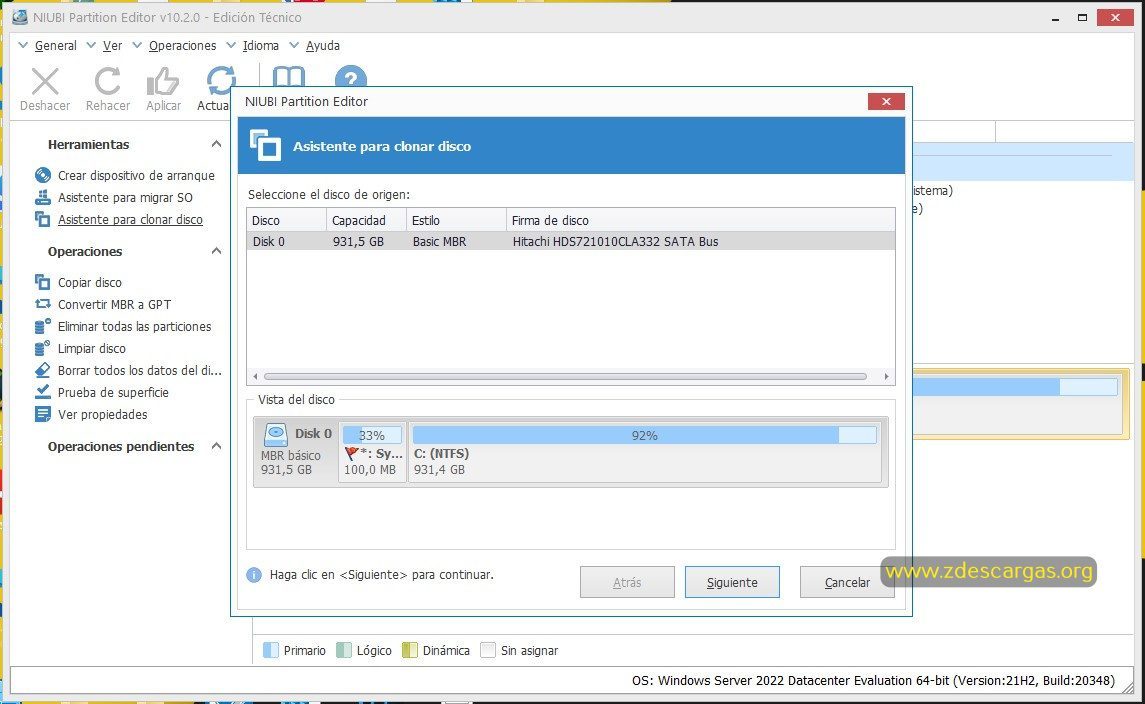Image resolution: width=1145 pixels, height=704 pixels.
Task: Click the Ver propiedades icon
Action: tap(43, 414)
